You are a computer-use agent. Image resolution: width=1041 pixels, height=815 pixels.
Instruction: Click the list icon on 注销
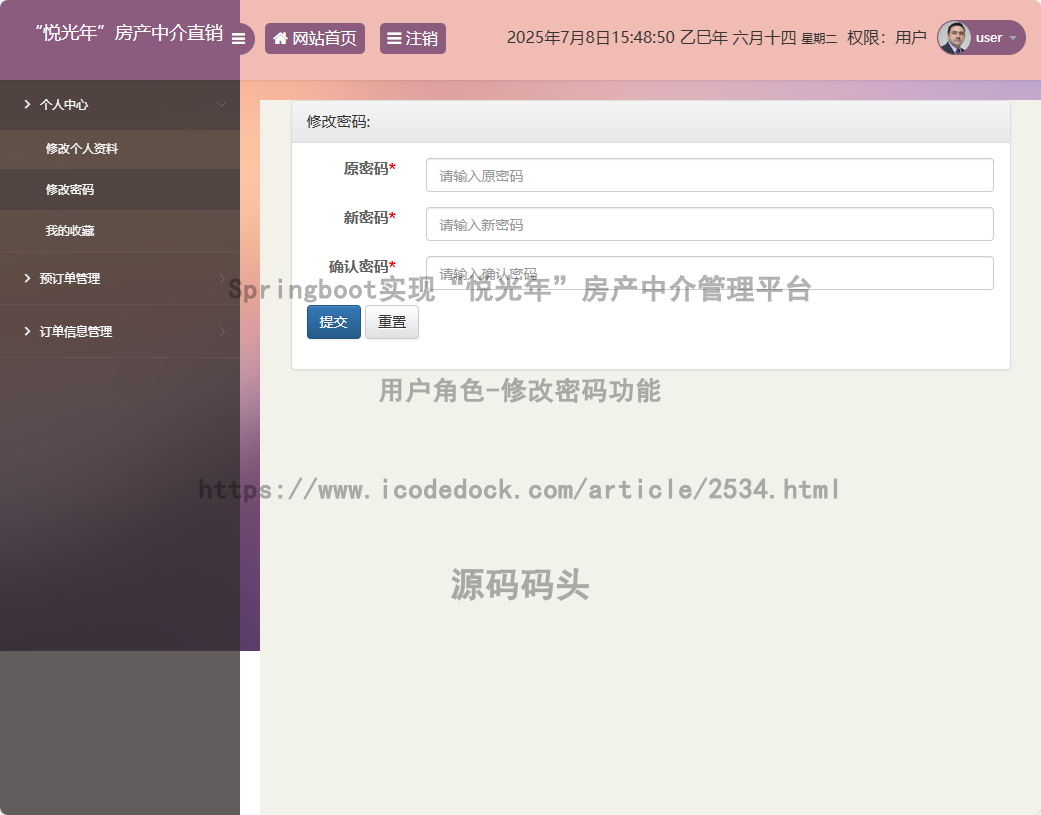click(x=394, y=38)
